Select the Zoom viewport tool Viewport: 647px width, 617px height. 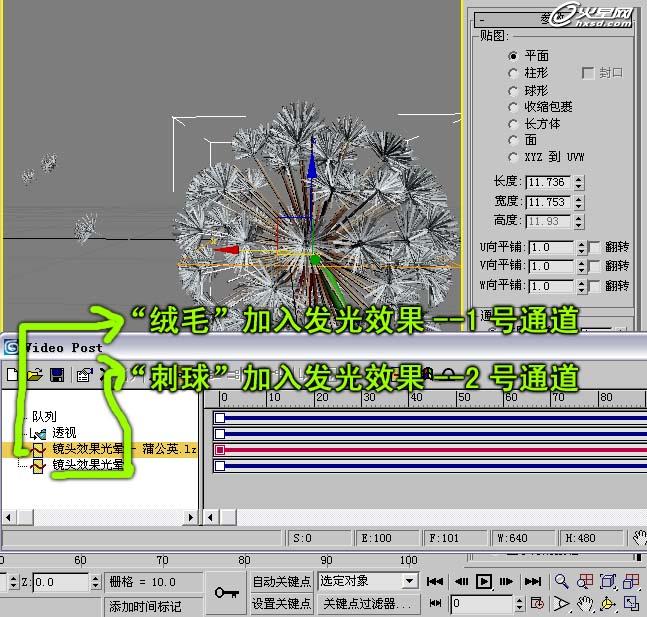561,581
